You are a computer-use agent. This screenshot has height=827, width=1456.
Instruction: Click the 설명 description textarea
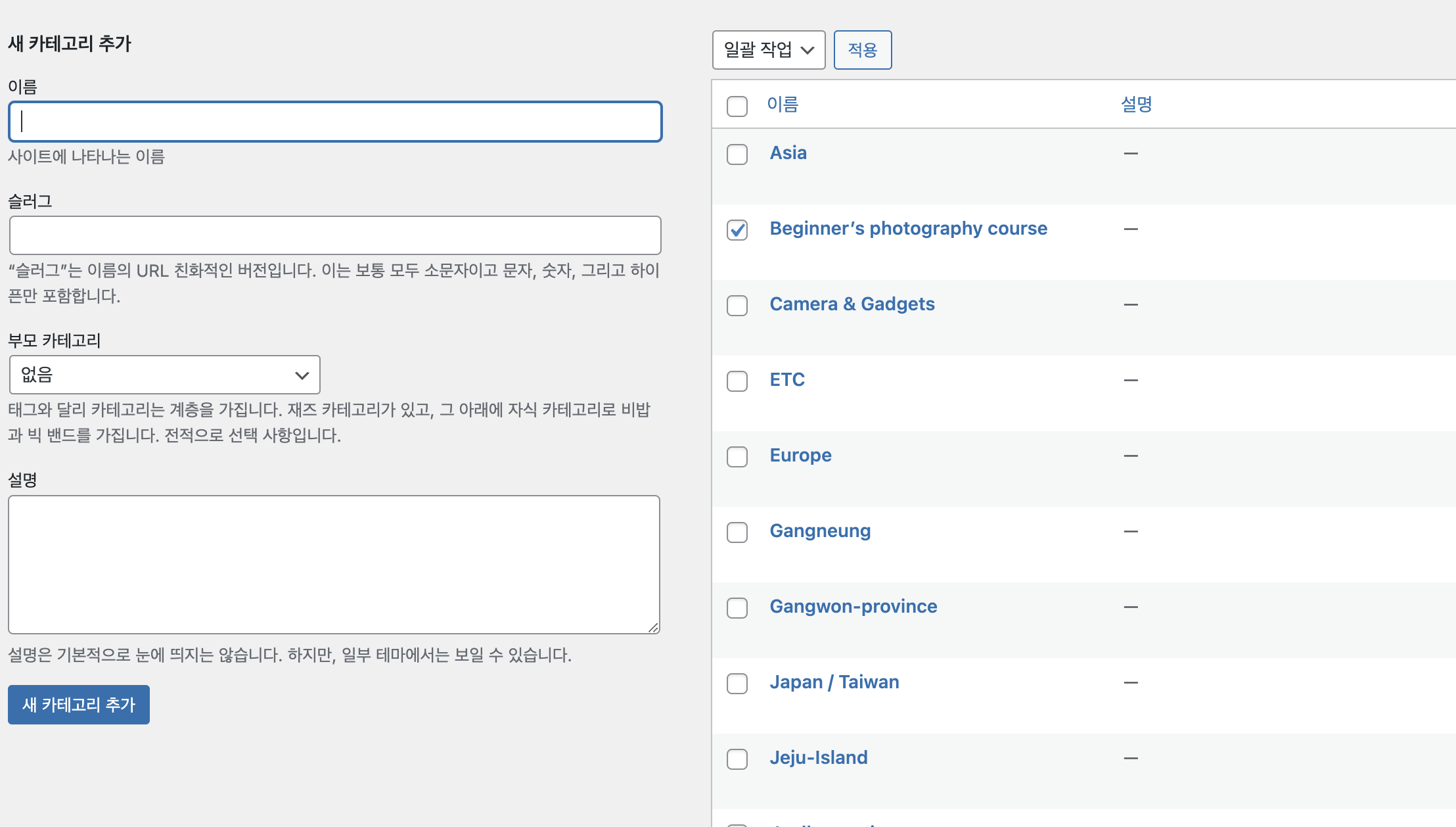pyautogui.click(x=334, y=564)
